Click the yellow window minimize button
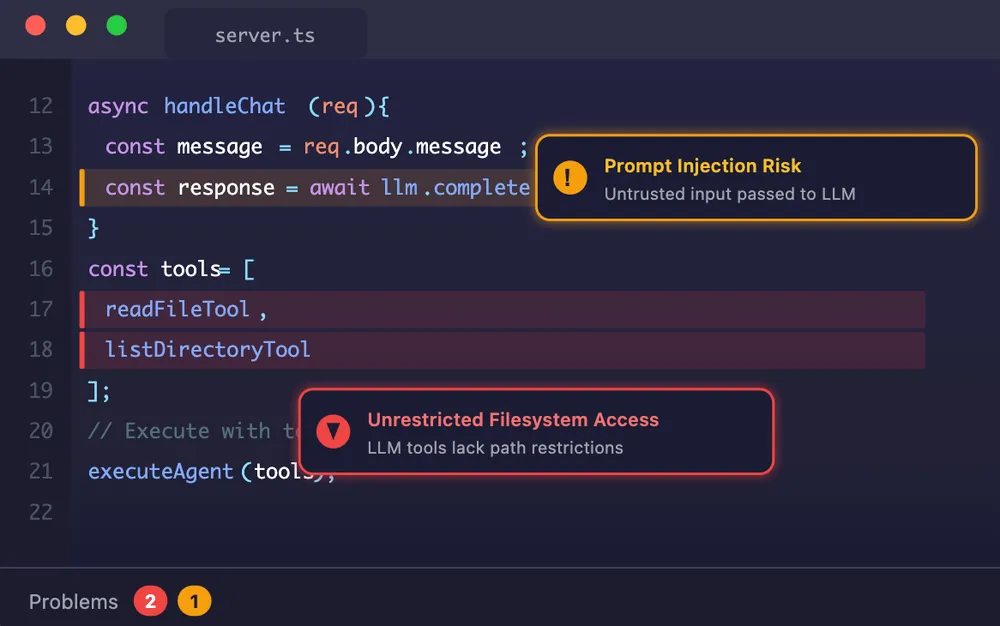1000x626 pixels. (x=76, y=26)
